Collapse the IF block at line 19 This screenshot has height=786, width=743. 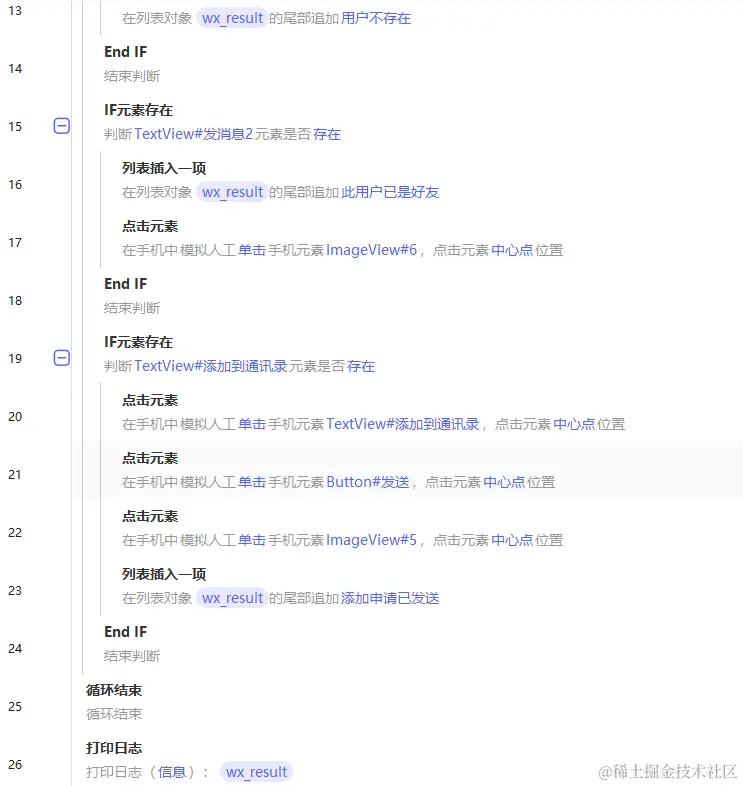point(62,358)
